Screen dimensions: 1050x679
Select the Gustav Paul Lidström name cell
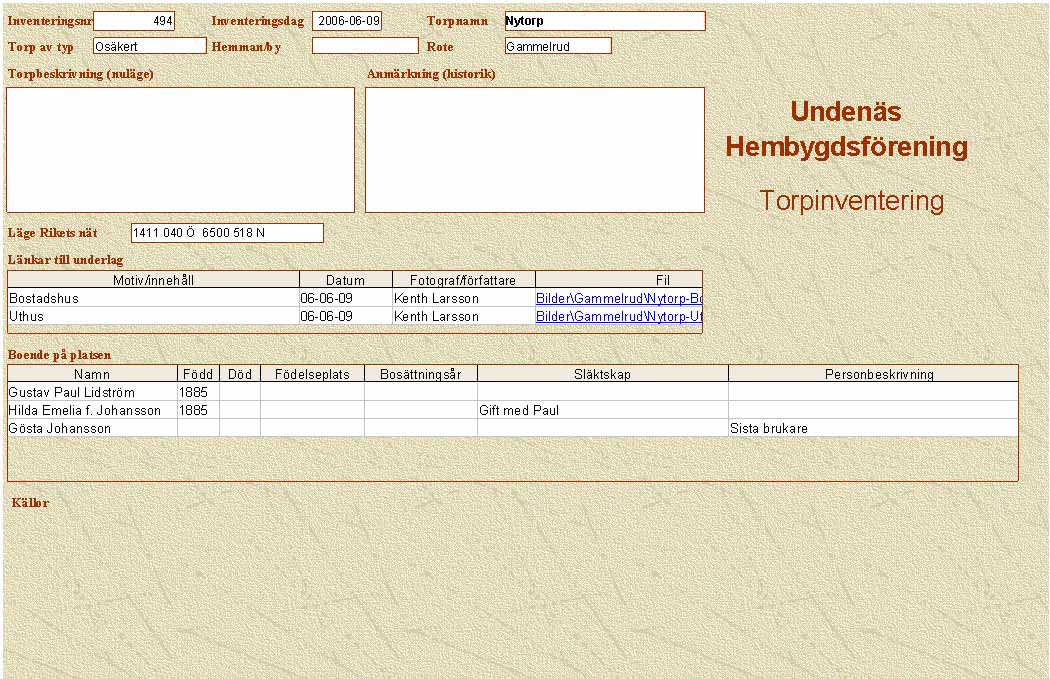point(92,392)
